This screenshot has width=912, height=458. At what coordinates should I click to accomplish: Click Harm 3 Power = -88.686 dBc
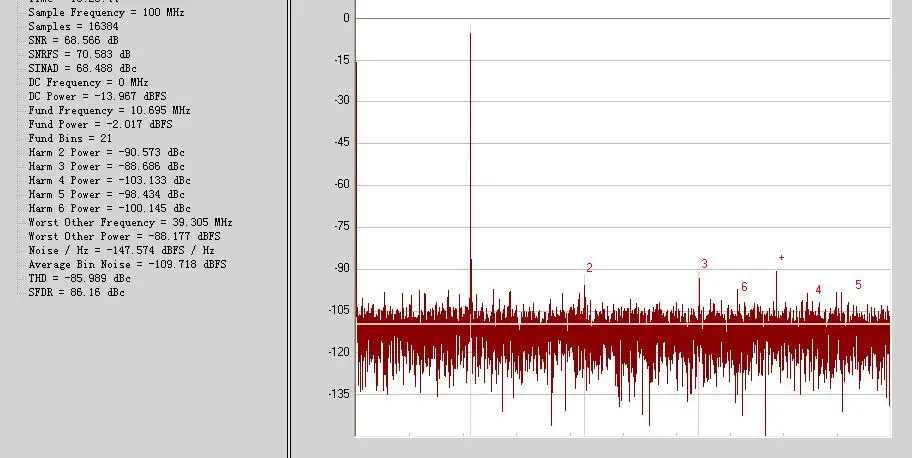(106, 166)
